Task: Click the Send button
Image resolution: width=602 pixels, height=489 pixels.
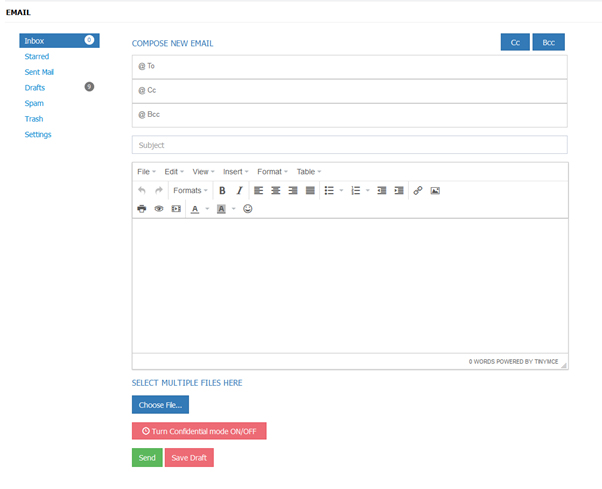Action: pyautogui.click(x=147, y=458)
